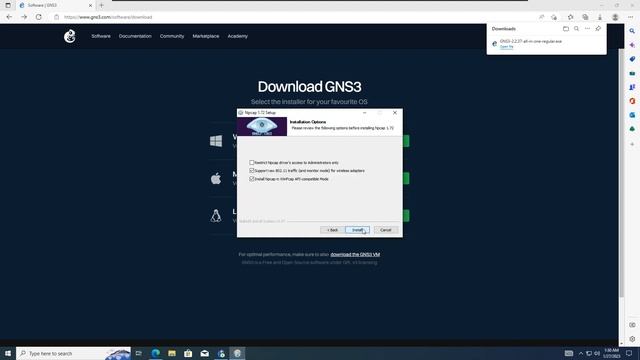Open a new browser tab with plus
The width and height of the screenshot is (640, 360).
coord(102,5)
